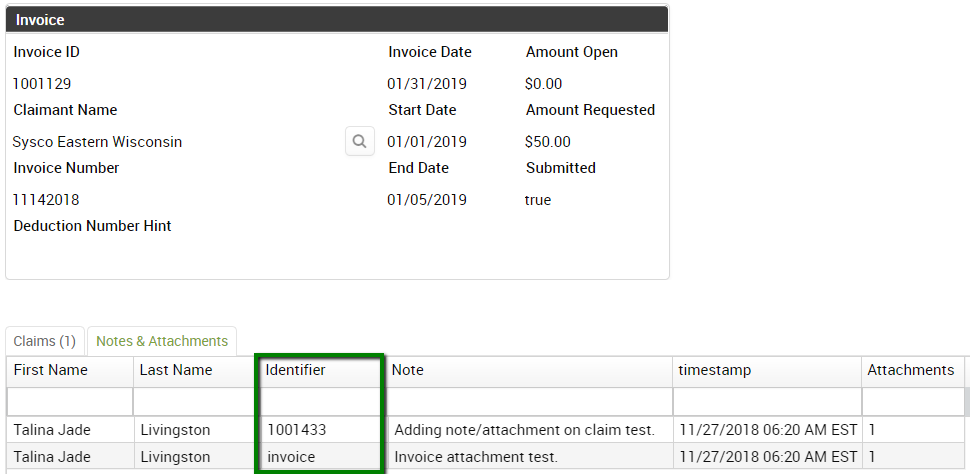Sort by Attachments column header
This screenshot has height=474, width=970.
910,370
